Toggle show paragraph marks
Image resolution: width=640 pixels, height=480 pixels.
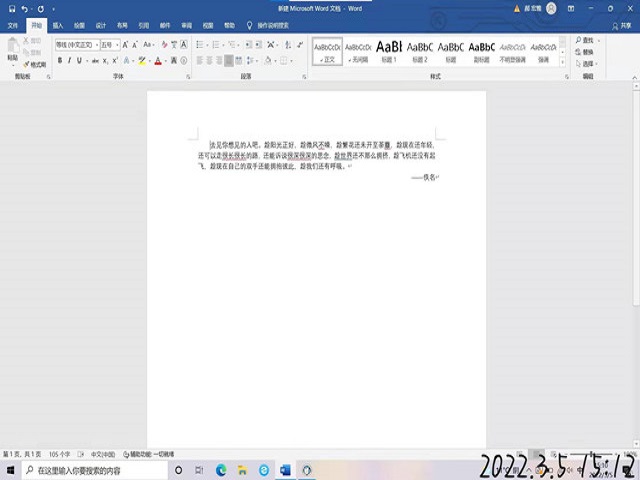(300, 44)
